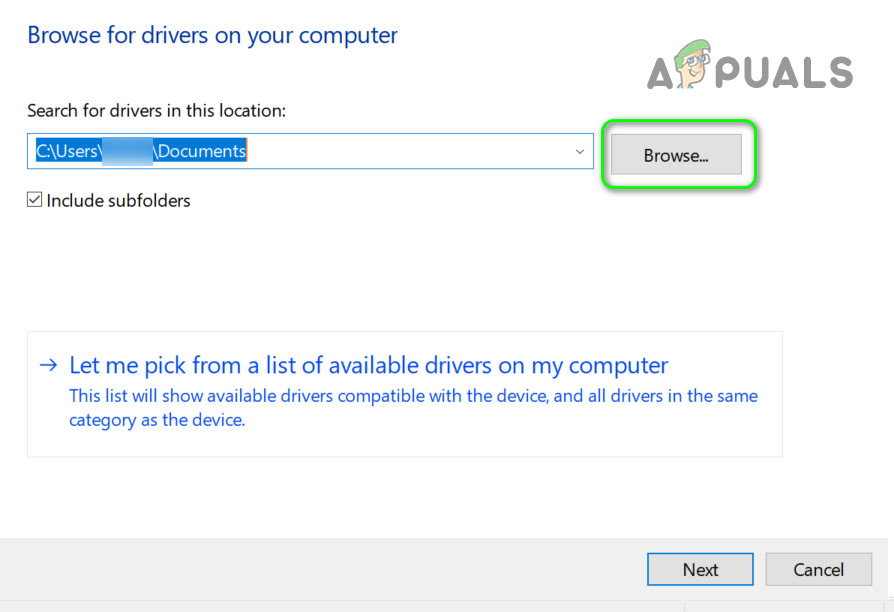Click the Include subfolders label text
The width and height of the screenshot is (894, 612).
[x=118, y=201]
